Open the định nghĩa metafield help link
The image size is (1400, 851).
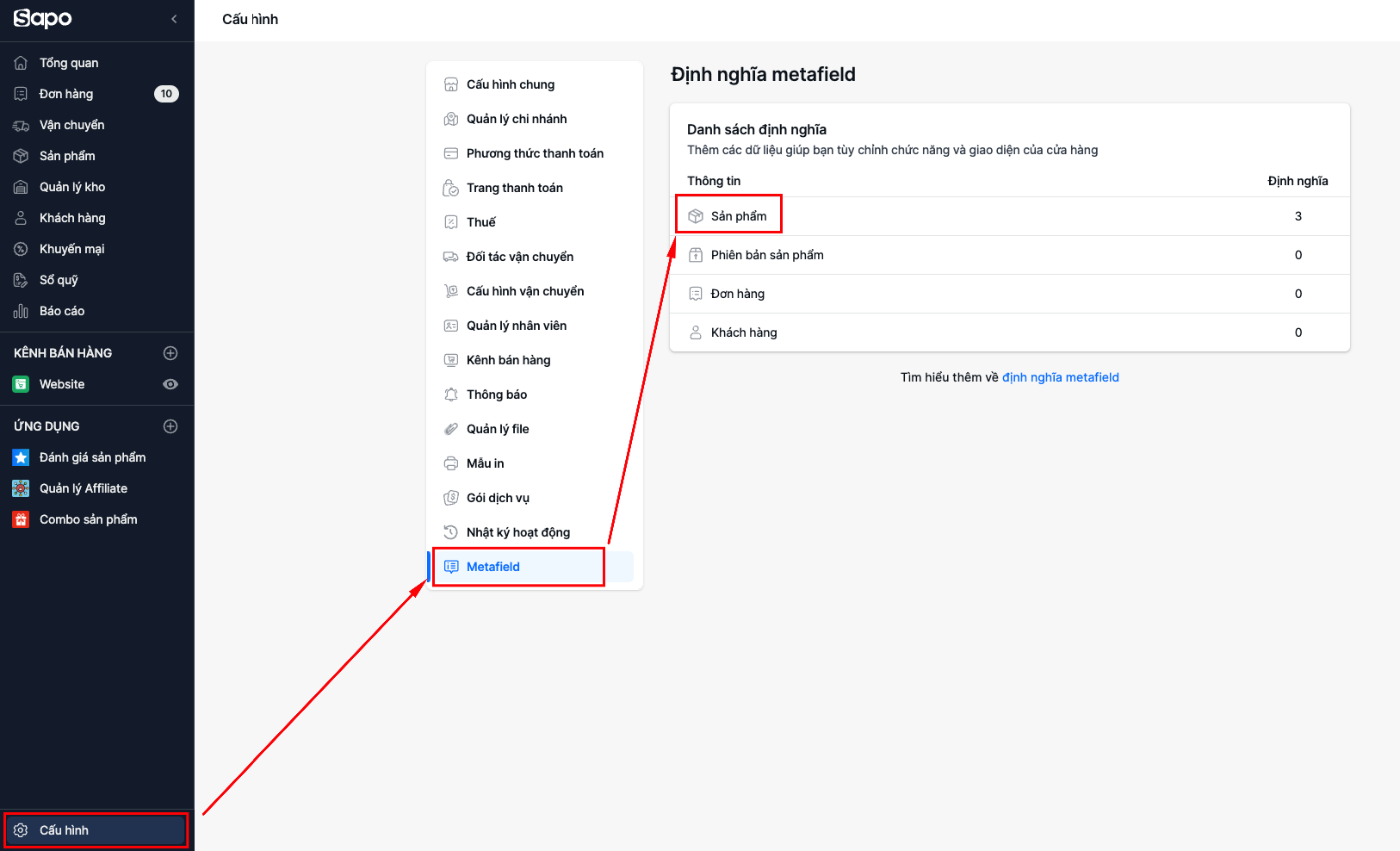(1060, 377)
